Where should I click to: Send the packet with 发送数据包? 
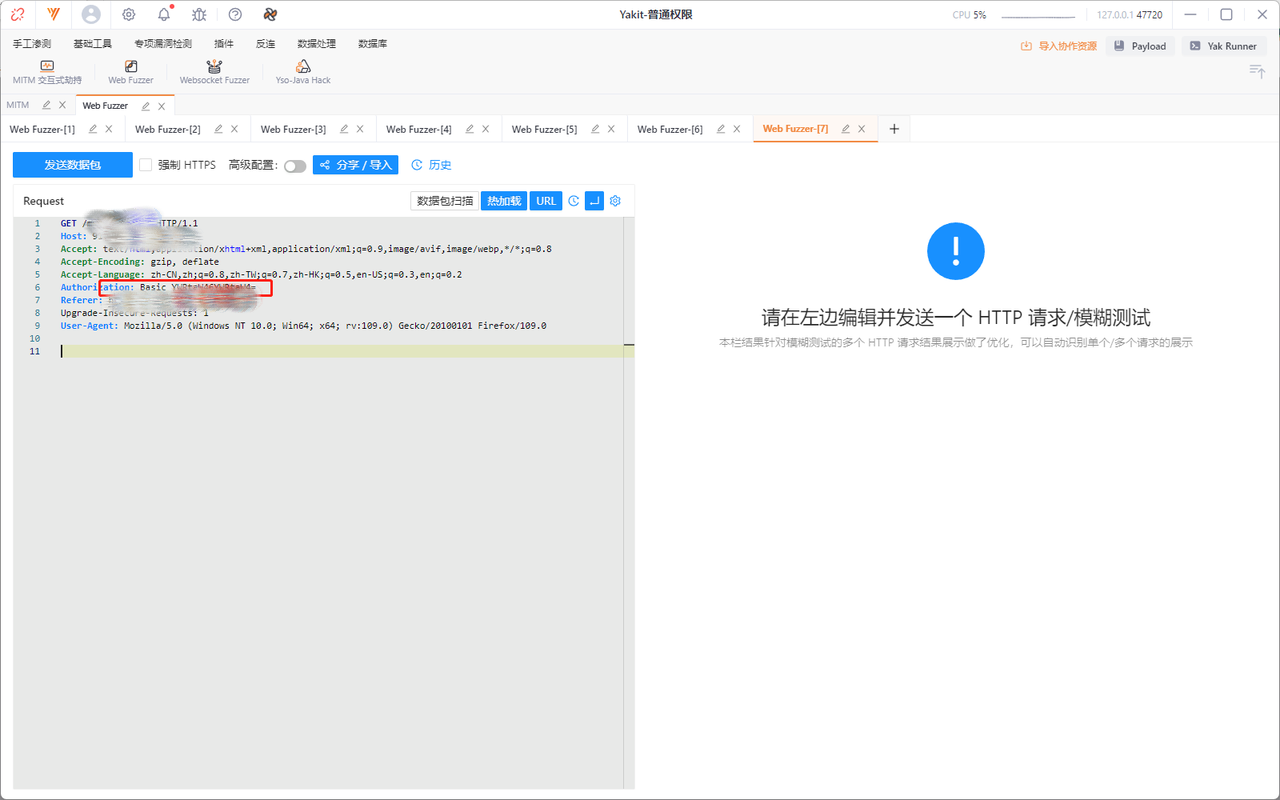(73, 165)
